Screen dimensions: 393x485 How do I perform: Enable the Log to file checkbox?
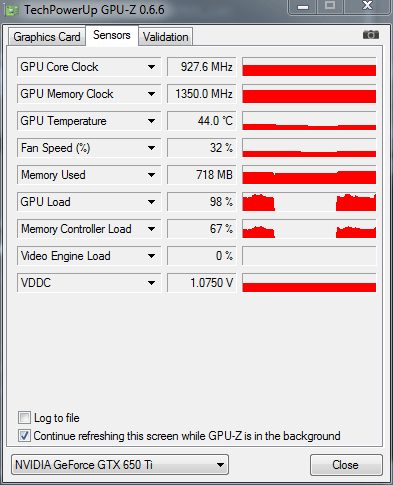[x=24, y=418]
